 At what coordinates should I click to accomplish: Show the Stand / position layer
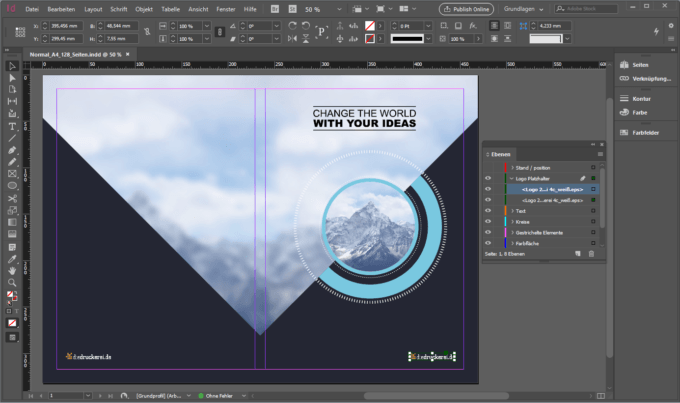[x=488, y=167]
